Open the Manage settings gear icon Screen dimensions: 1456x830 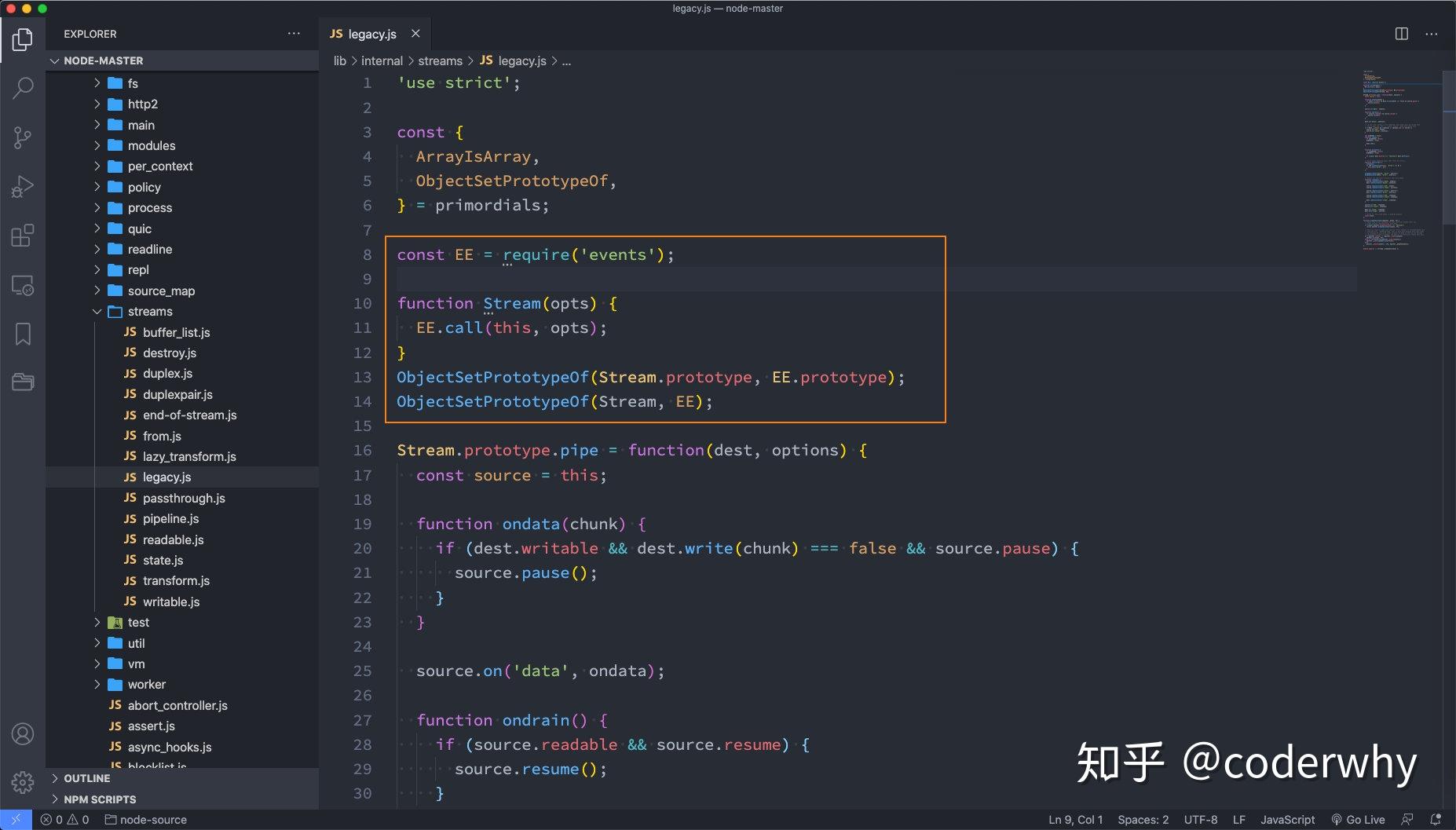23,783
